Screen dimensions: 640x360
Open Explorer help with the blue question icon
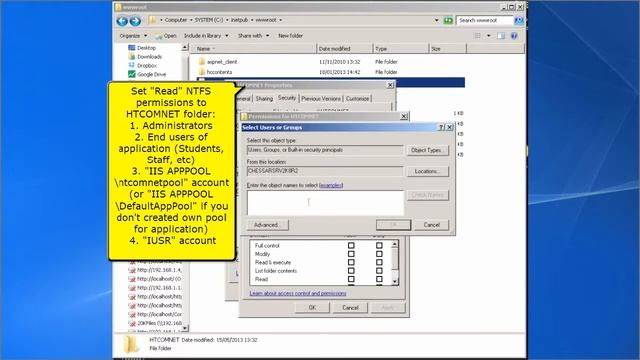click(514, 36)
